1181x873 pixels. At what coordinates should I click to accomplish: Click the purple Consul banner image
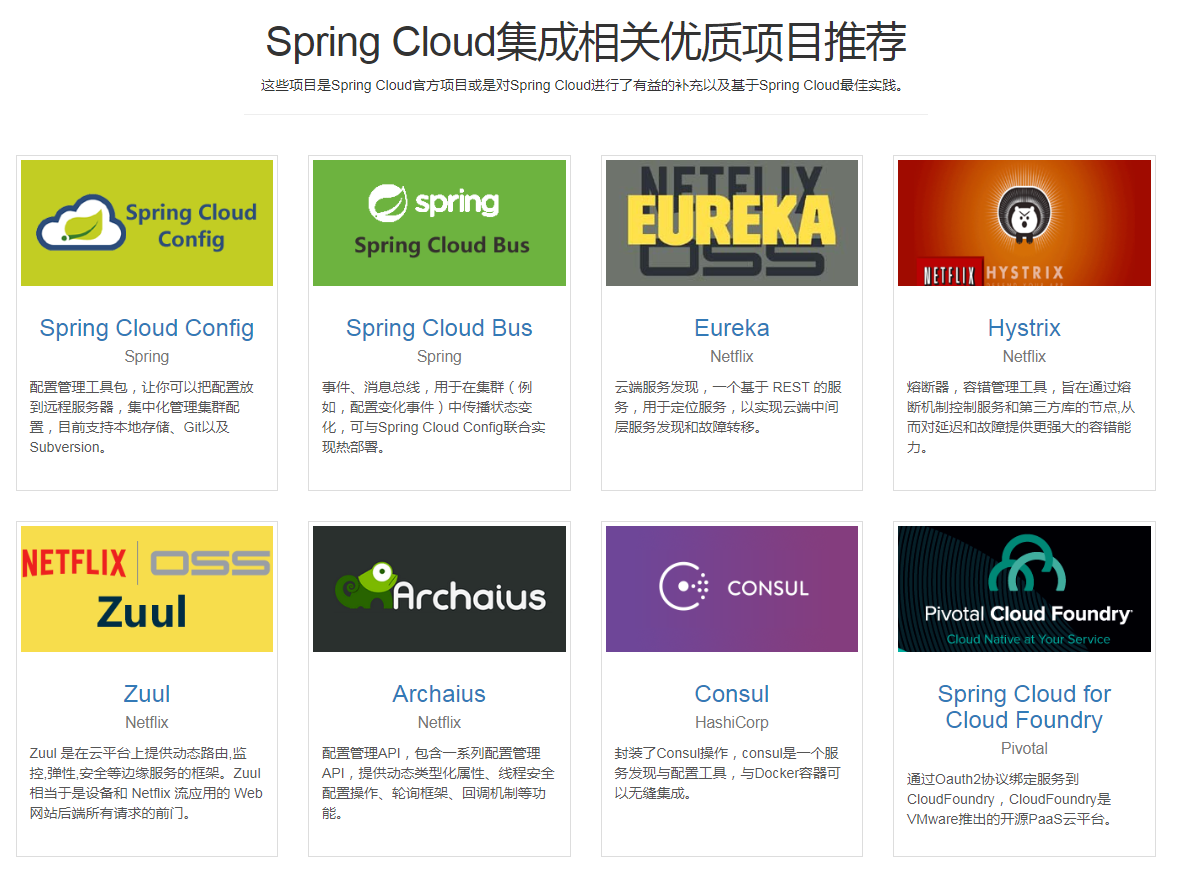pos(731,588)
